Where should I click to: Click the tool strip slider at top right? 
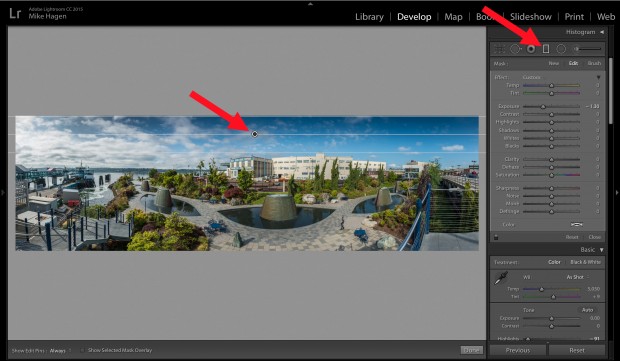(588, 49)
